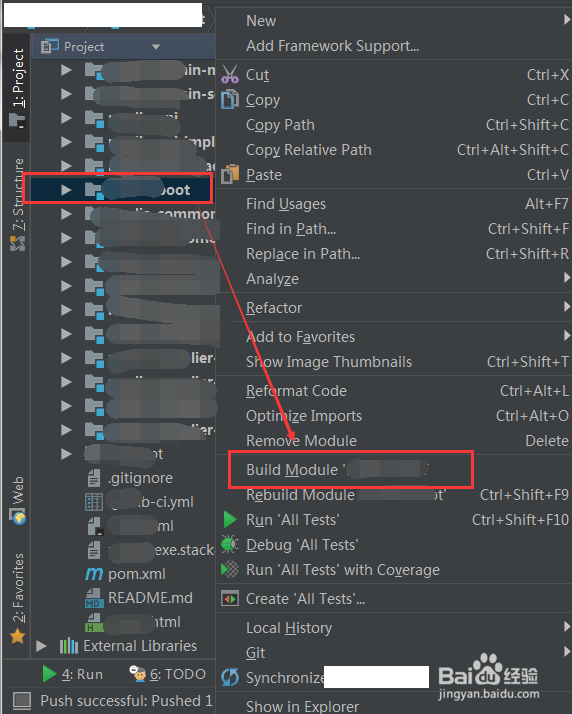The width and height of the screenshot is (572, 714).
Task: Click the Debug bug icon
Action: tap(230, 544)
